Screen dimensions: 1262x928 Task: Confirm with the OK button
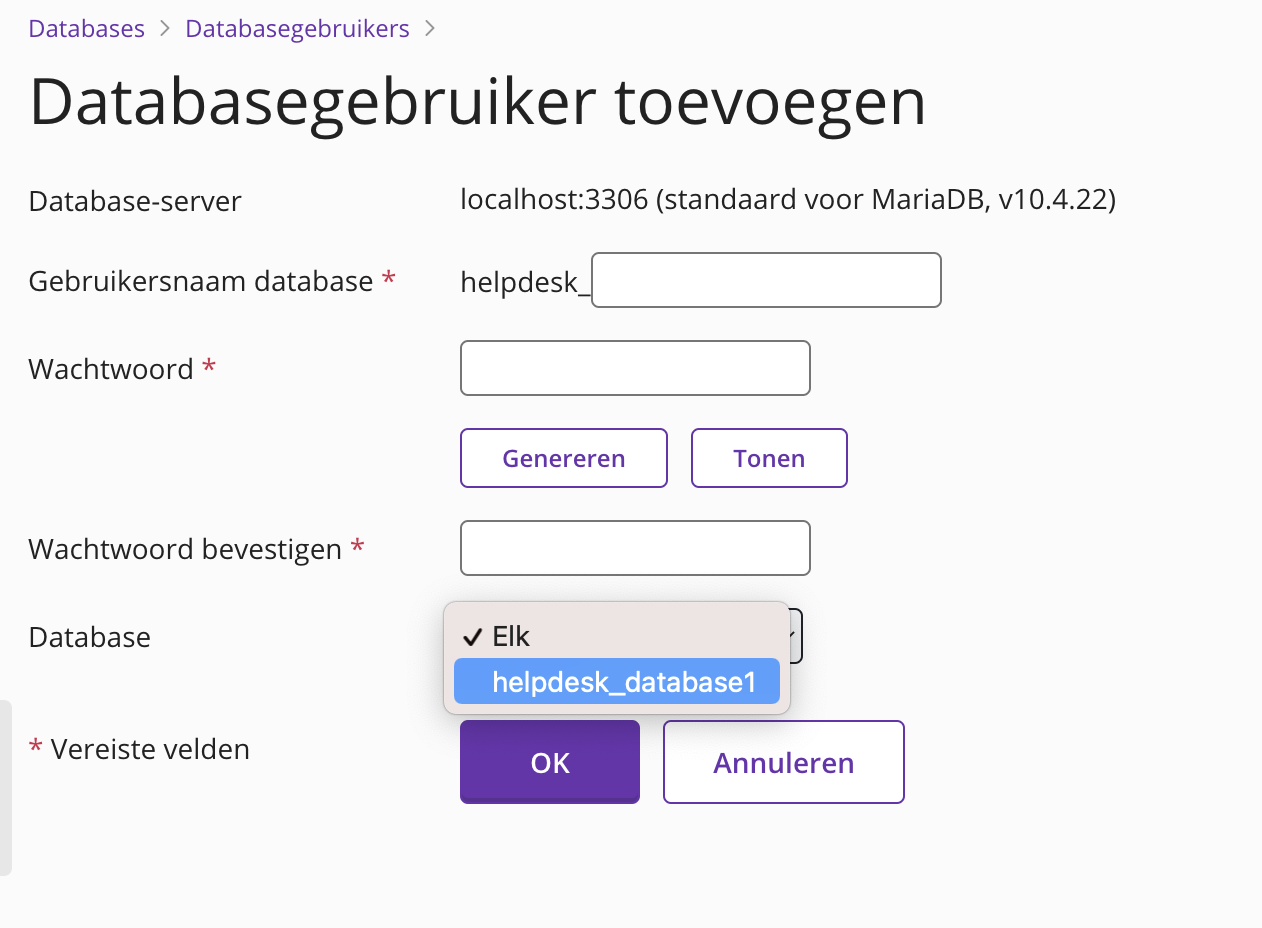click(x=549, y=762)
